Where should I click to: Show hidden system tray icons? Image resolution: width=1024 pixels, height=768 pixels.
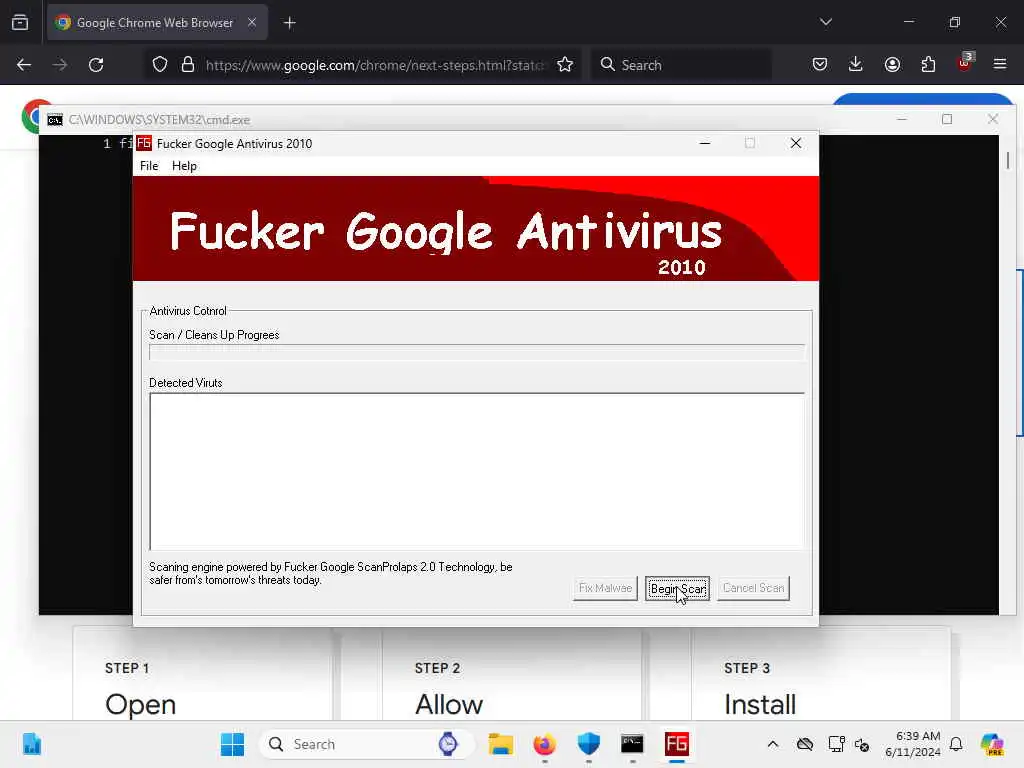point(773,744)
